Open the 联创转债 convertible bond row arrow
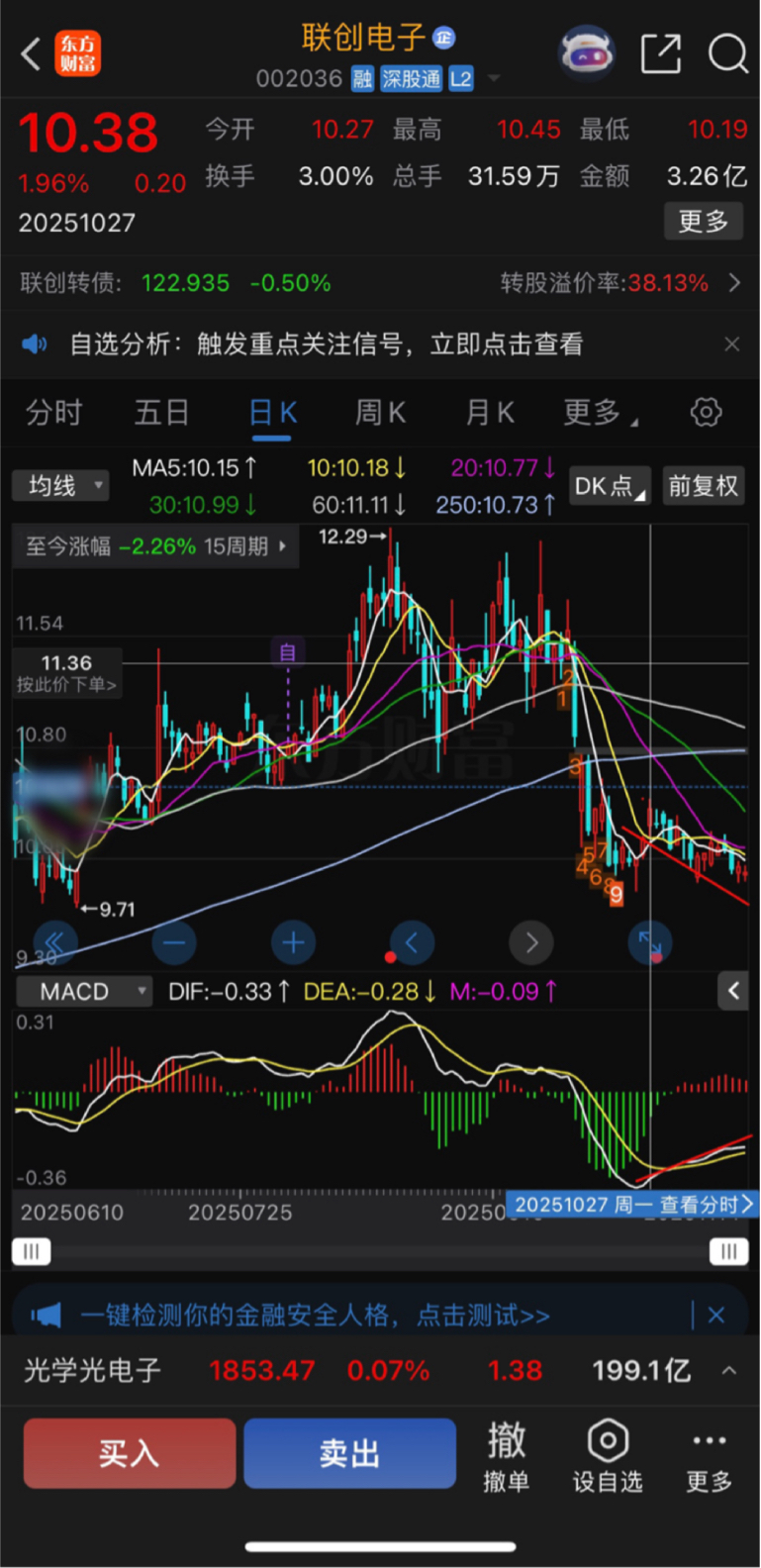Viewport: 761px width, 1568px height. click(x=734, y=283)
